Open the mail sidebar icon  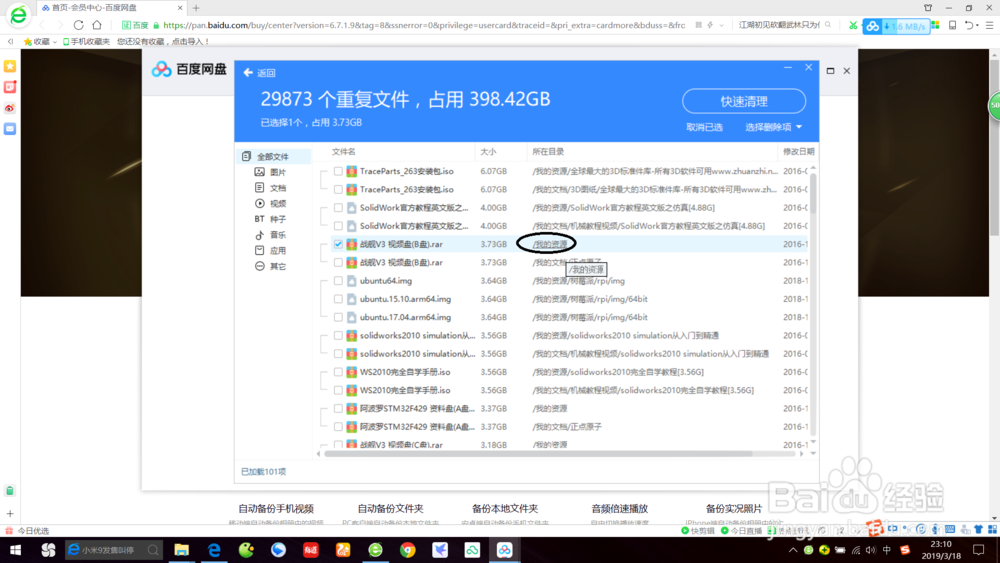[x=10, y=129]
